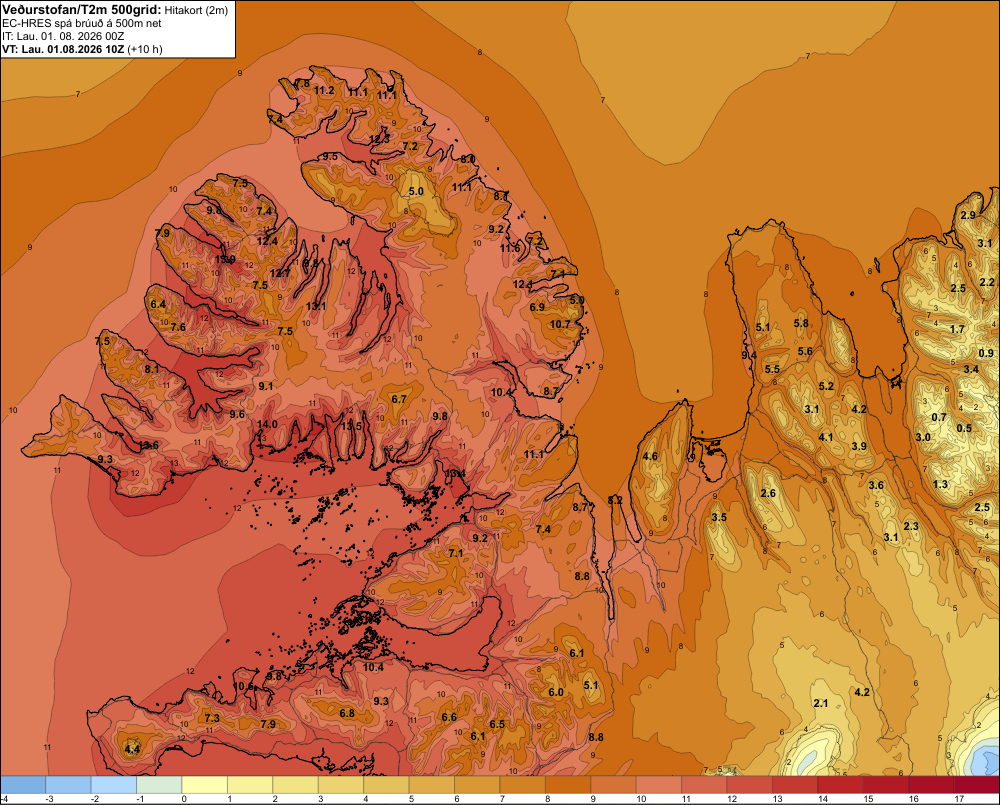Click the 10.6 temperature value
1000x805 pixels.
(x=244, y=686)
